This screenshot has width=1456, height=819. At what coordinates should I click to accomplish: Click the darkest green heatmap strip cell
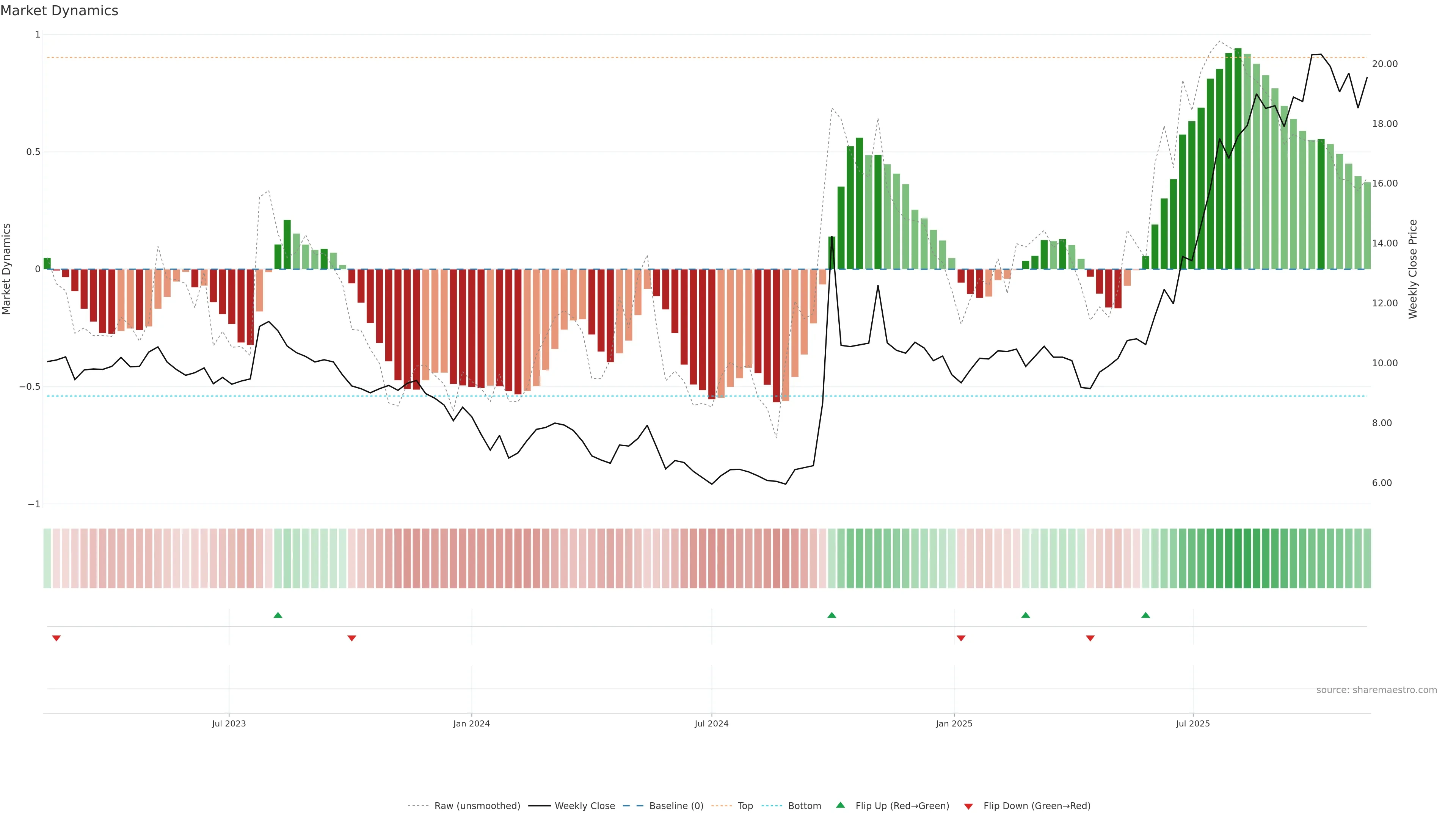tap(1238, 558)
